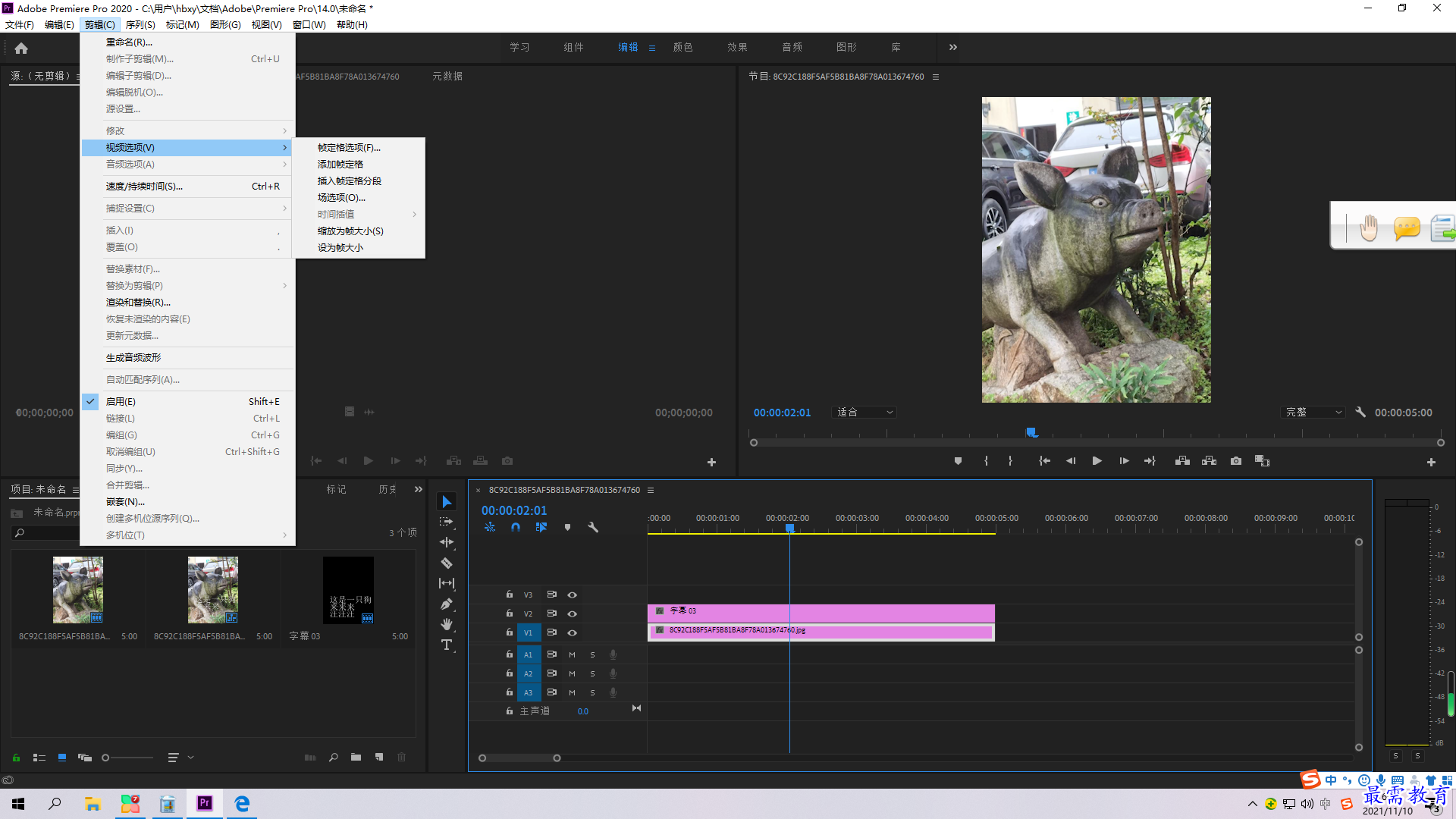Click Lift button in program monitor
Image resolution: width=1456 pixels, height=819 pixels.
(1182, 461)
